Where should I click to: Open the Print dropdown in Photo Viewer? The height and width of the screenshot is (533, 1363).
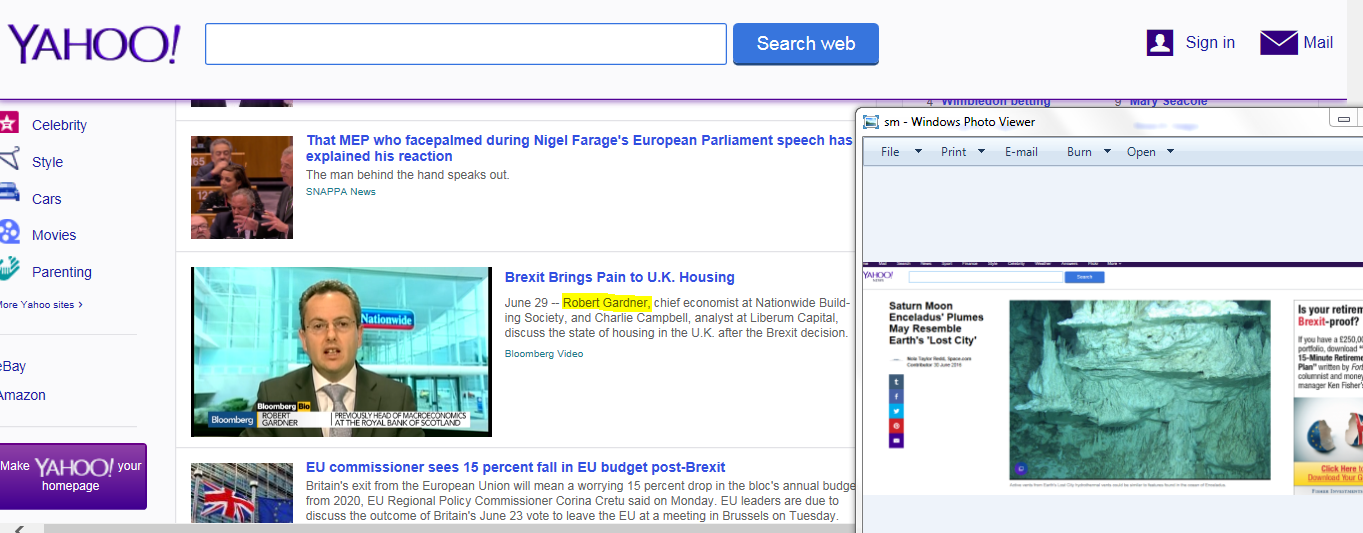pos(962,152)
